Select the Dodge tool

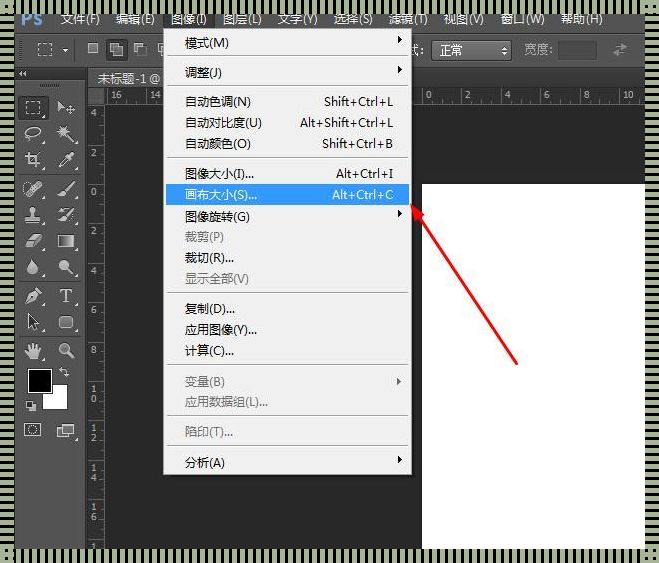point(66,267)
